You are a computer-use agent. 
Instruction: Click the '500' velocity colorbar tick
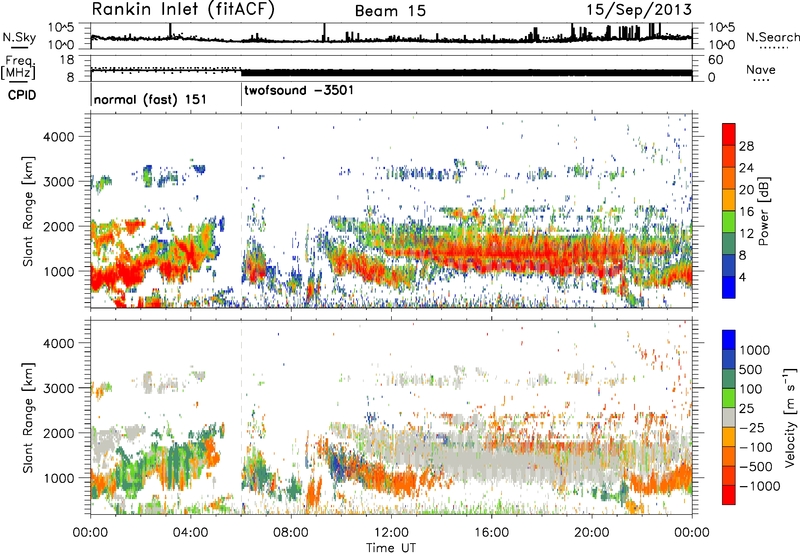click(751, 369)
